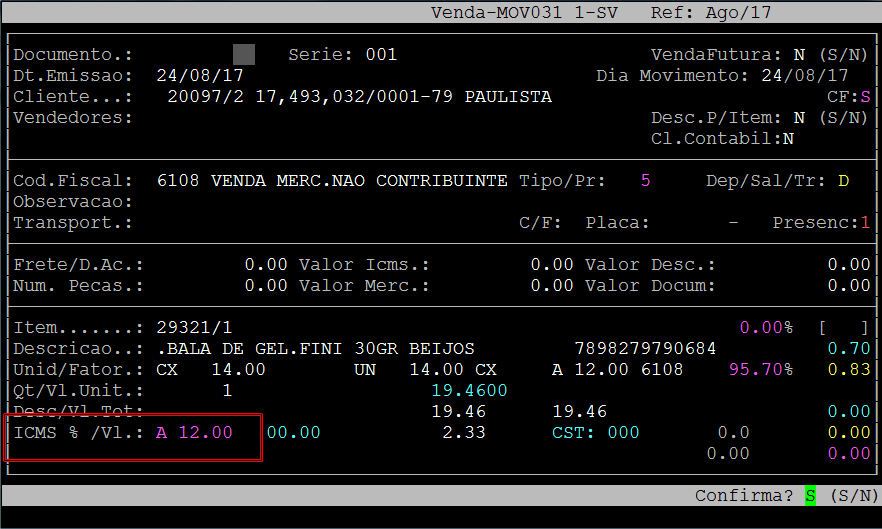Select the Tipo/Pr value 5
Image resolution: width=882 pixels, height=529 pixels.
click(x=645, y=181)
